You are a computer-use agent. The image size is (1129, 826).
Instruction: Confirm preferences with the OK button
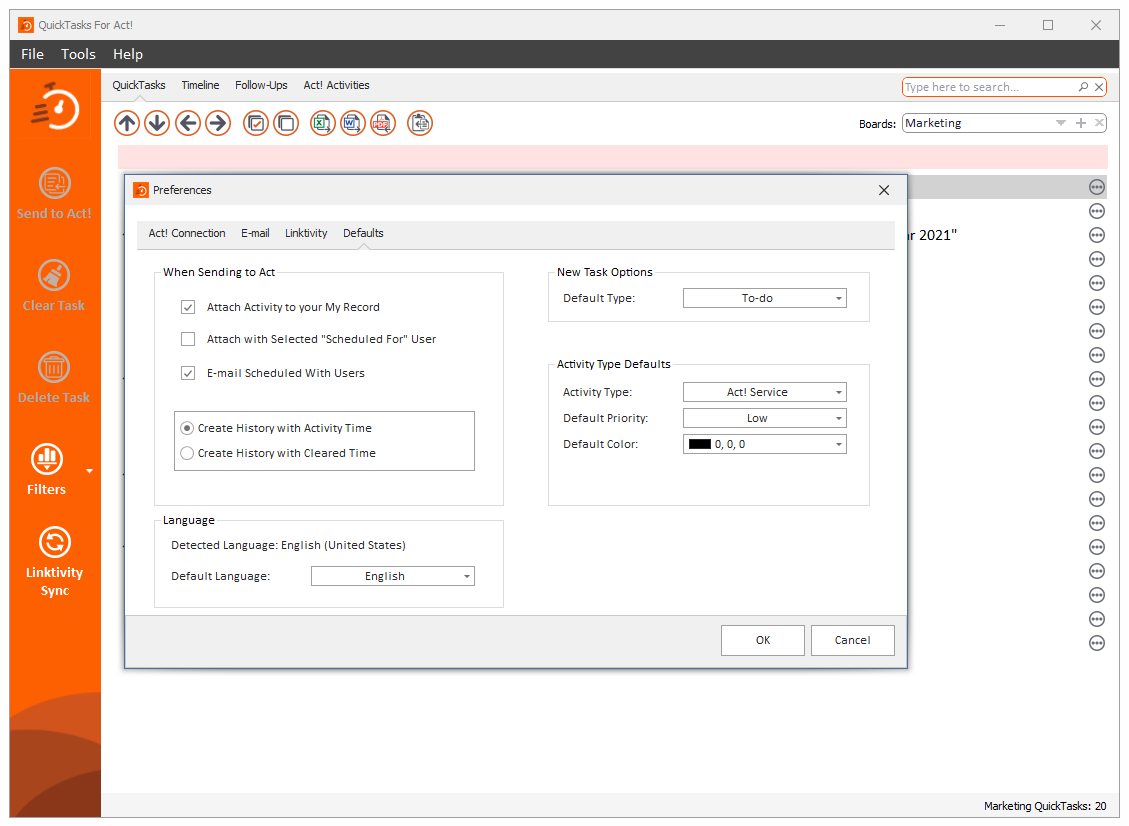point(763,640)
